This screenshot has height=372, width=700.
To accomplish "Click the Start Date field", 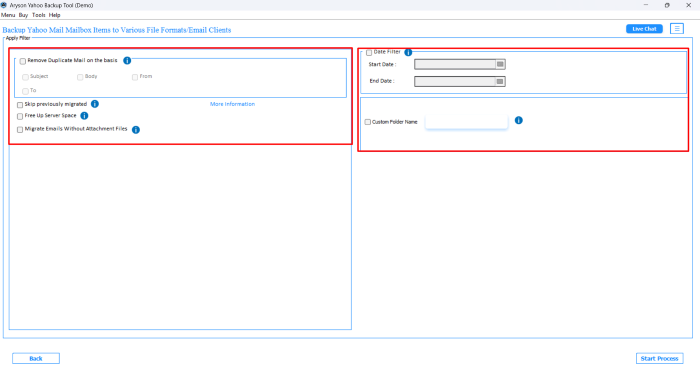I will tap(455, 64).
